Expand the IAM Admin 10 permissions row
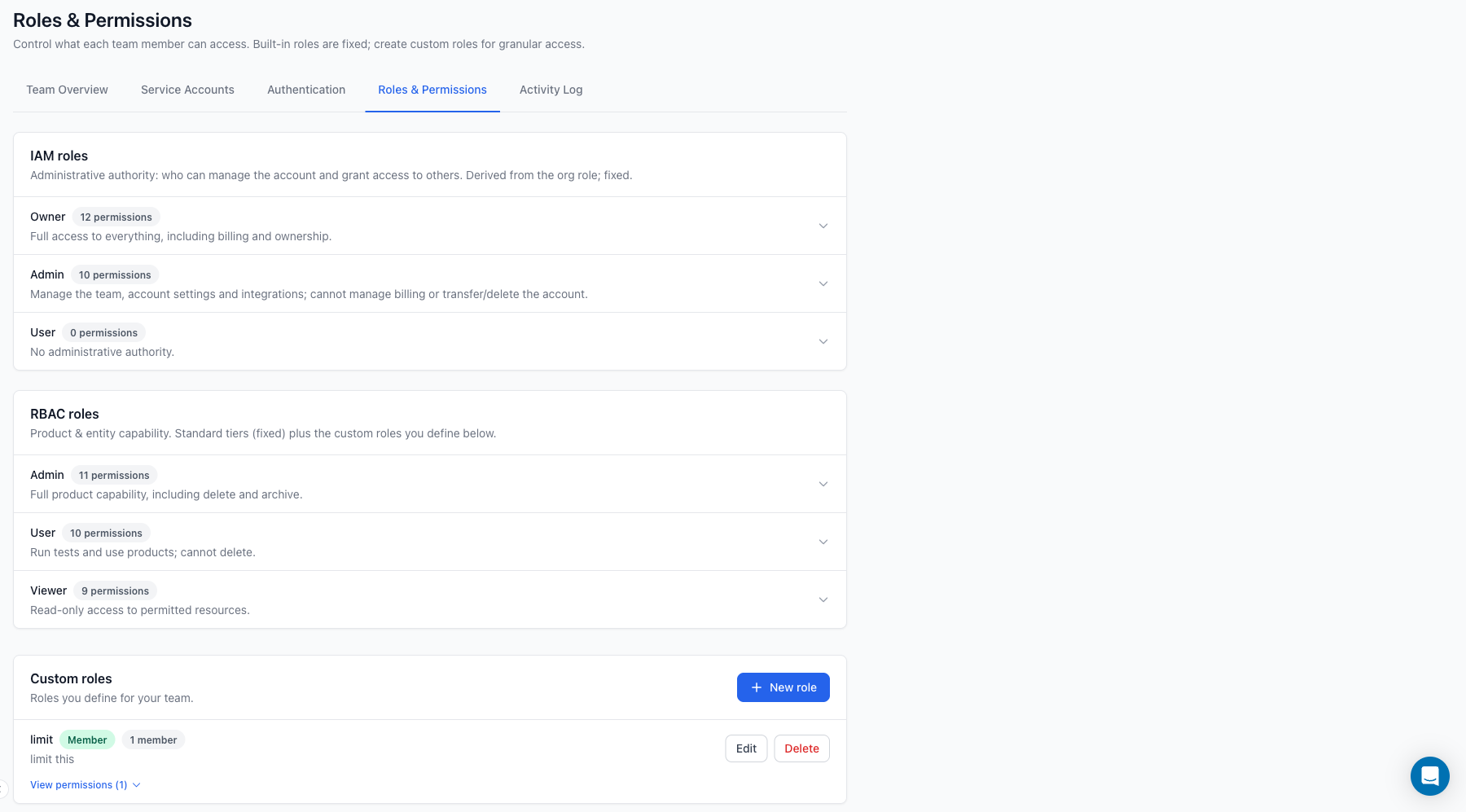Viewport: 1466px width, 812px height. [430, 283]
